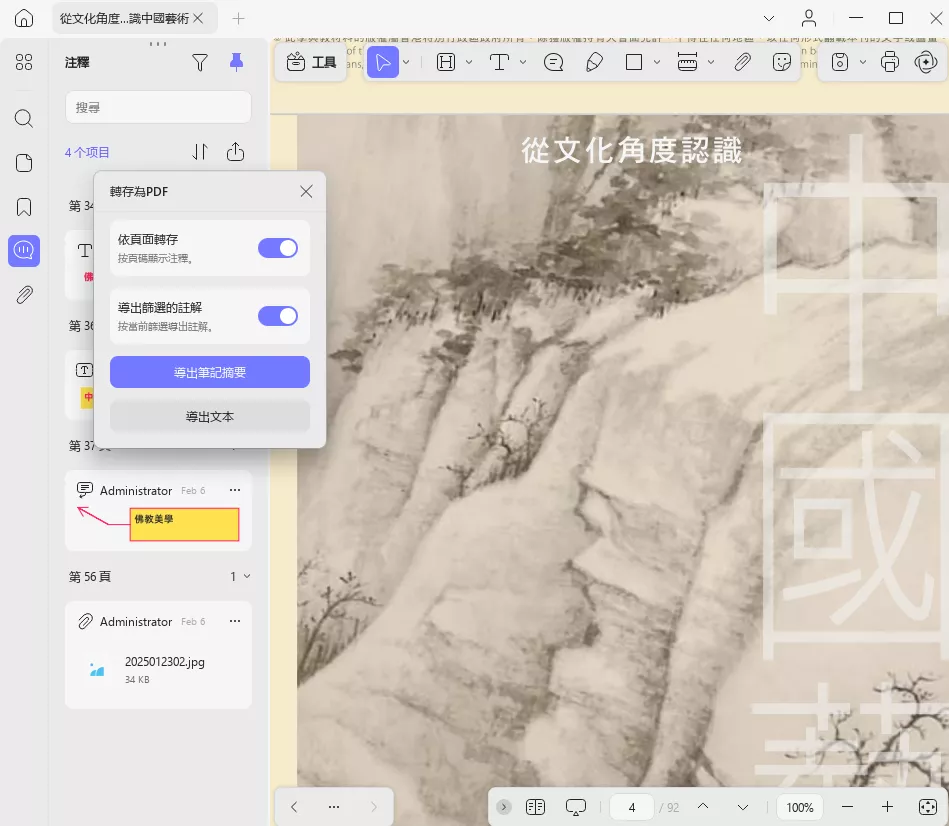Open the thumbnails grid panel in left sidebar
Screen dimensions: 949x826
[24, 62]
